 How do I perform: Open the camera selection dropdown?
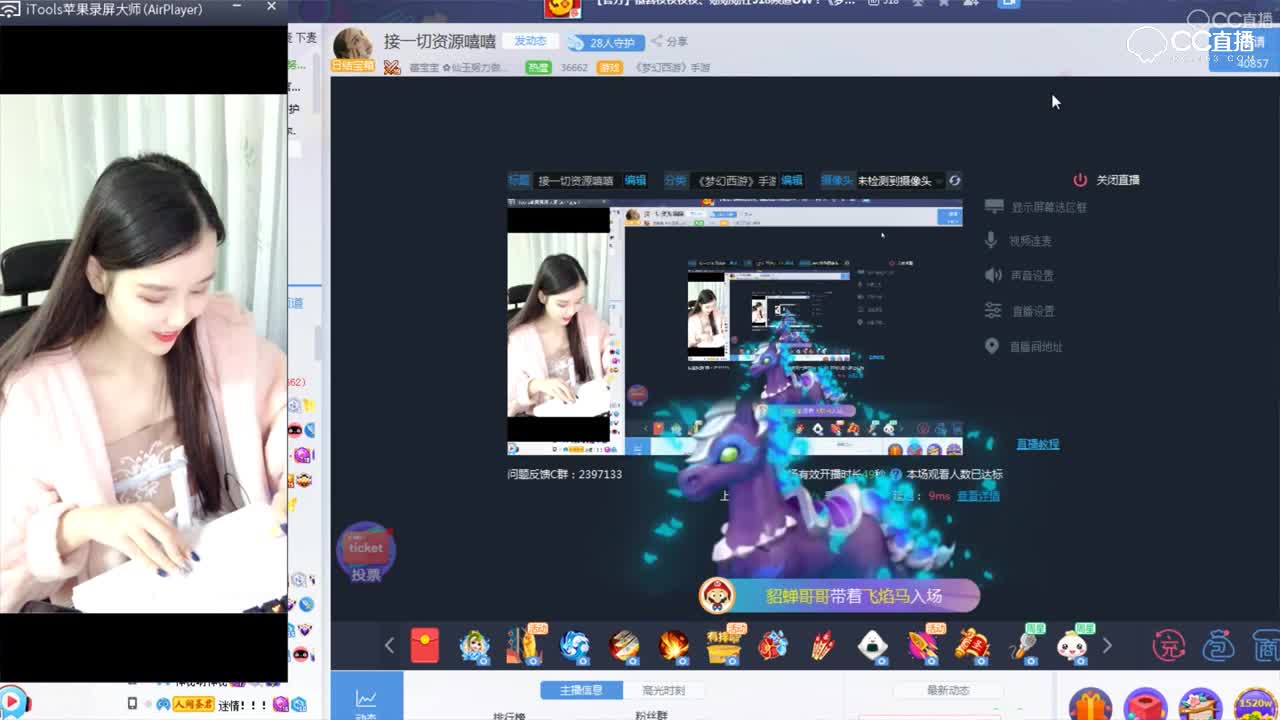pos(900,181)
